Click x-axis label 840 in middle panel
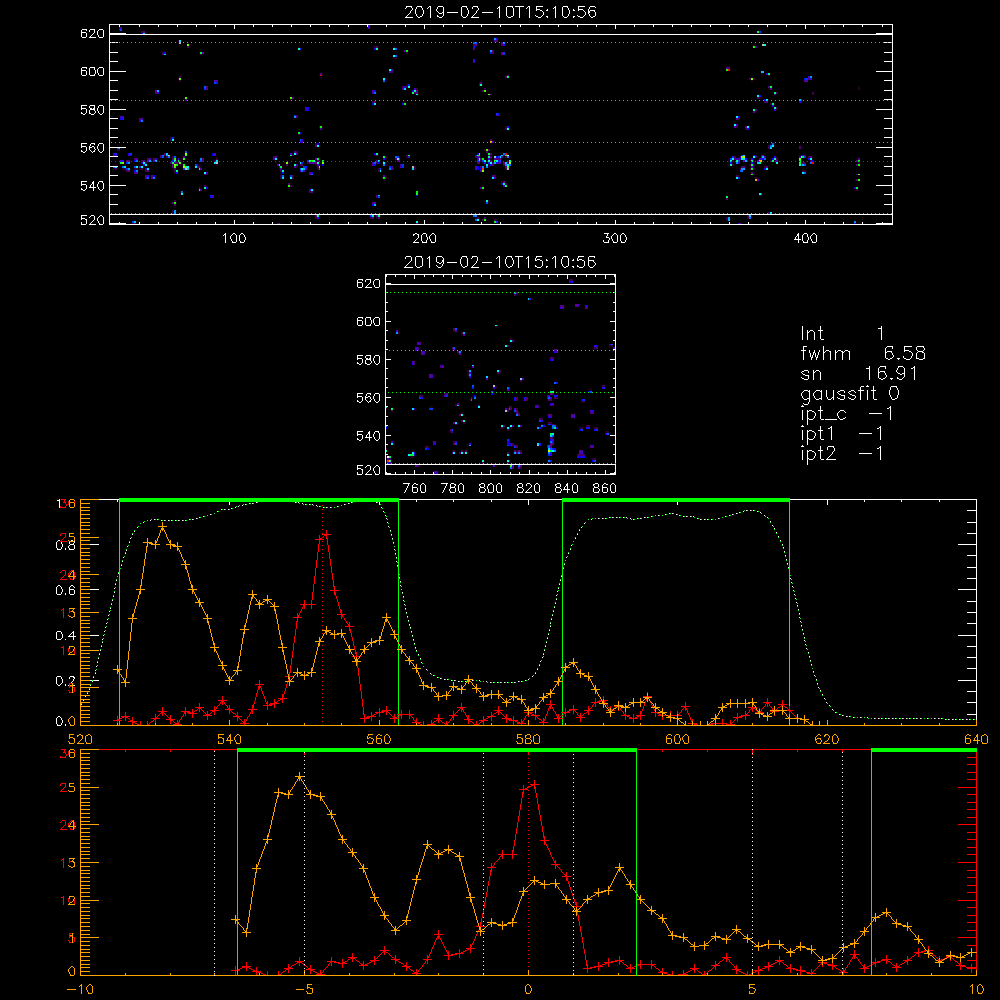Viewport: 1000px width, 1000px height. (566, 489)
